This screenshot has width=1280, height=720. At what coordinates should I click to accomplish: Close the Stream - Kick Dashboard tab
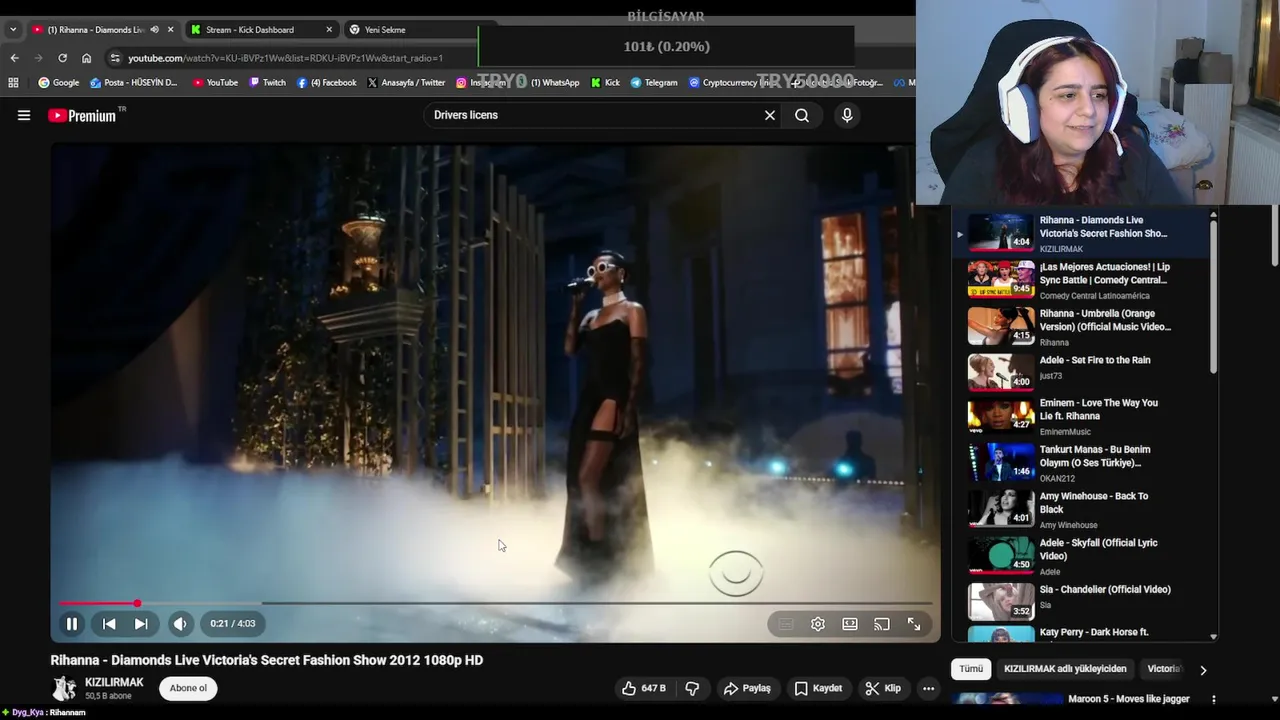pyautogui.click(x=329, y=30)
